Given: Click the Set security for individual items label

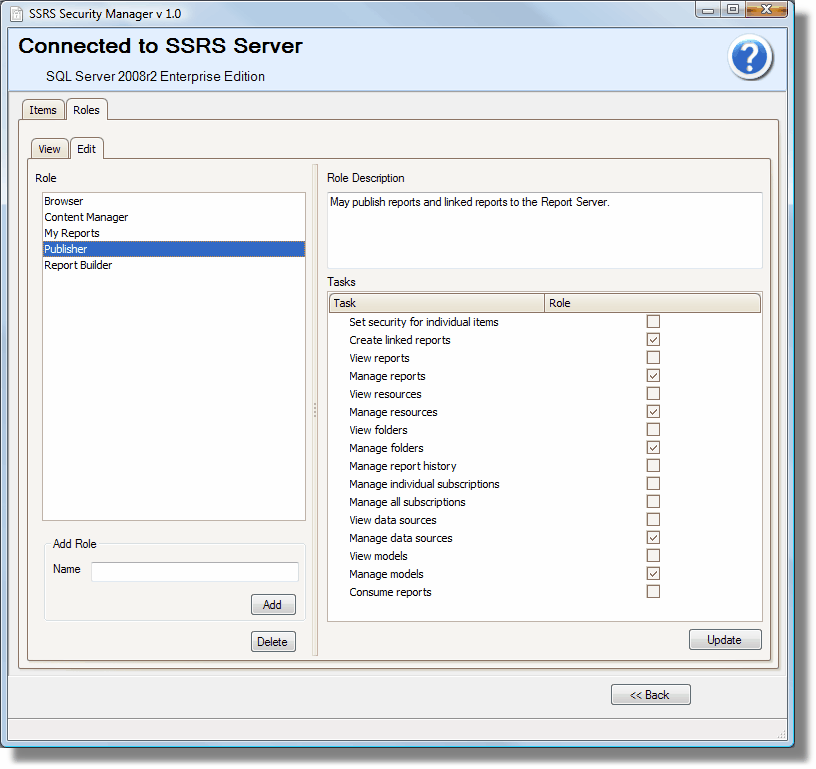Looking at the screenshot, I should click(424, 322).
